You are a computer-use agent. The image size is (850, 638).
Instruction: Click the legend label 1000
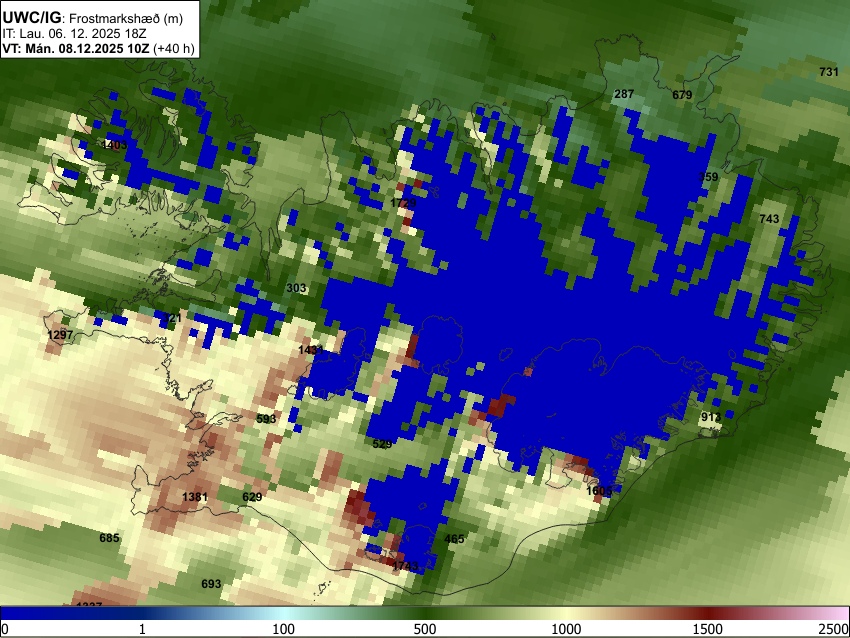tap(566, 629)
